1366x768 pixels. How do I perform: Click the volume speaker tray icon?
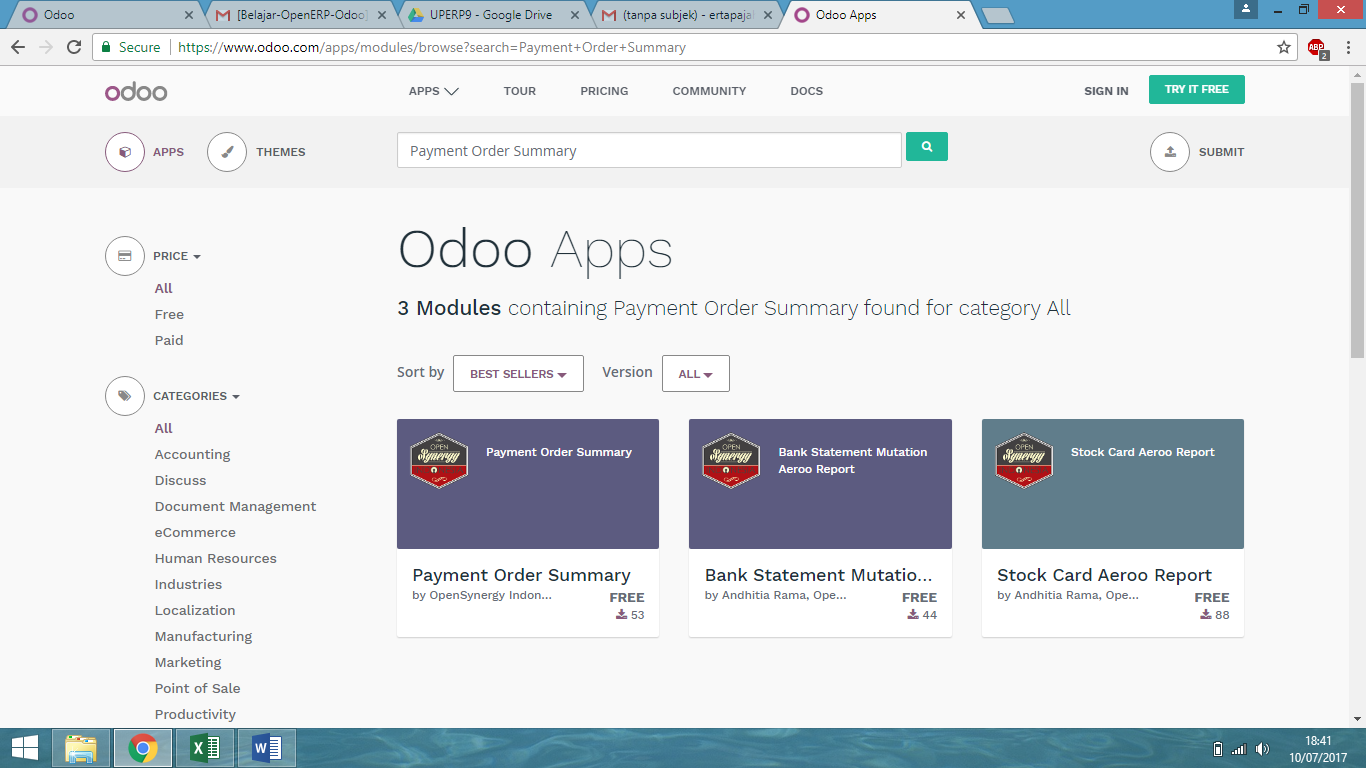(x=1262, y=748)
